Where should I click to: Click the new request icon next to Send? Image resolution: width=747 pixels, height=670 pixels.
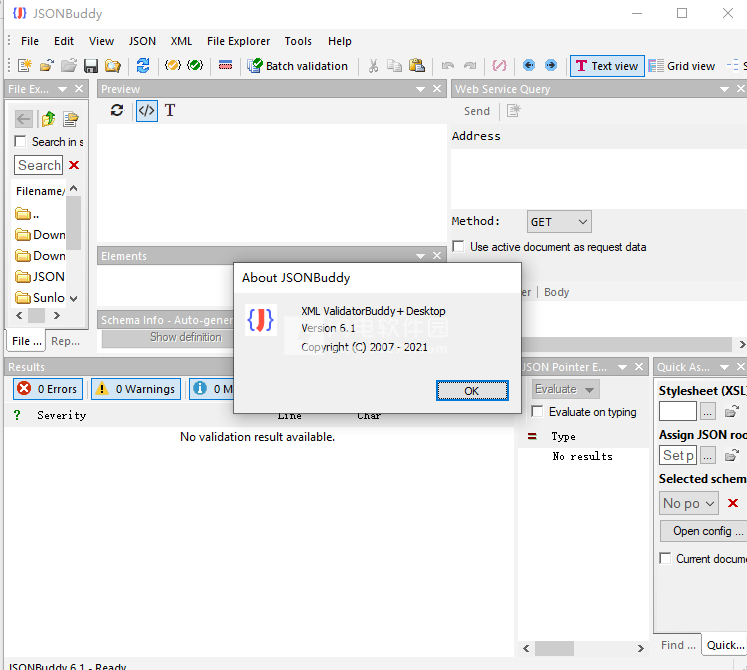point(514,111)
